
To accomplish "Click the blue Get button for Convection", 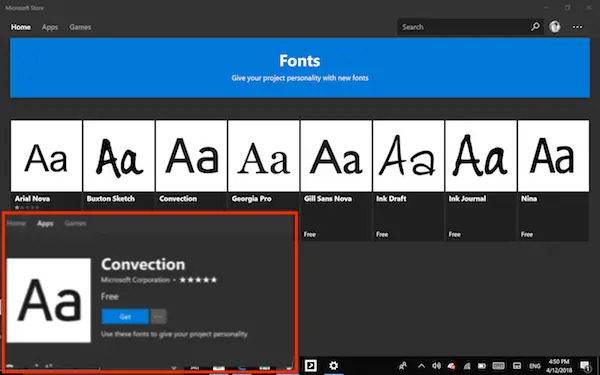I will point(125,316).
